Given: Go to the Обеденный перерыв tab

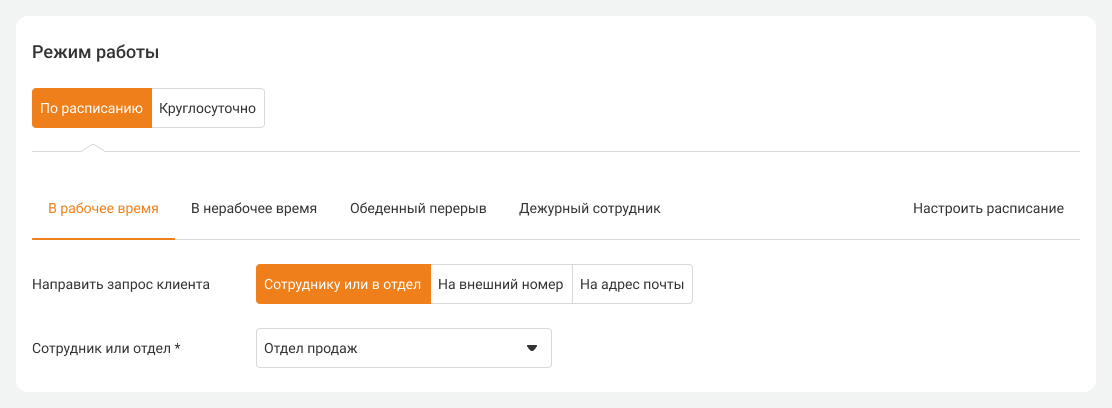Looking at the screenshot, I should (x=418, y=209).
